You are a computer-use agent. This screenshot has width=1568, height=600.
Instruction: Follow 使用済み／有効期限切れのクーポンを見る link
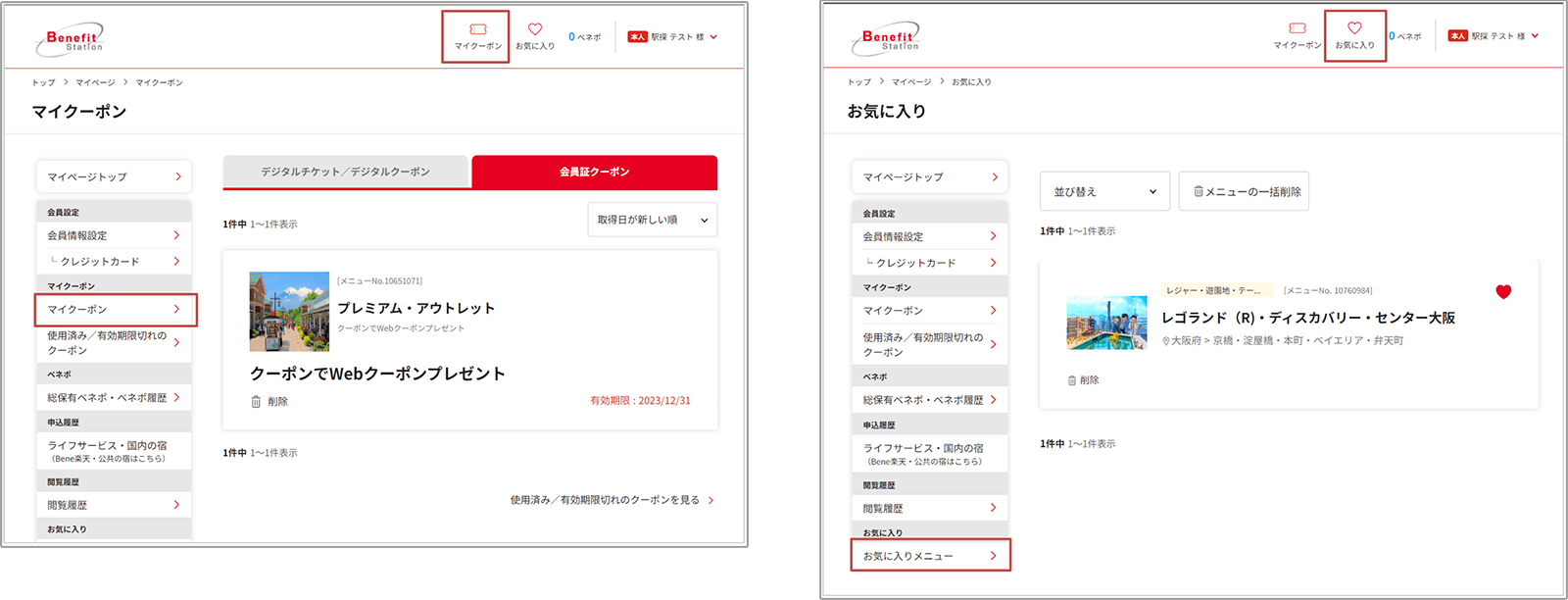coord(612,500)
